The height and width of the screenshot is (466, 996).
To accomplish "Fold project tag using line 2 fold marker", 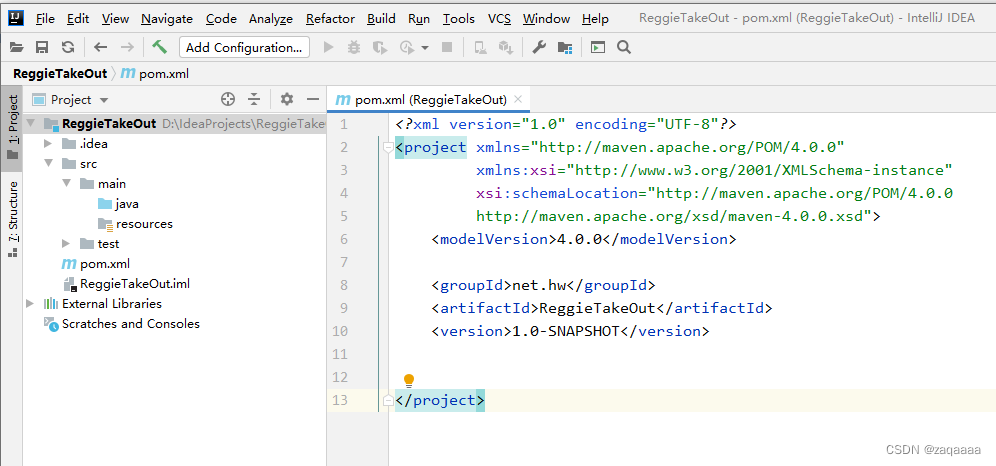I will [x=387, y=147].
